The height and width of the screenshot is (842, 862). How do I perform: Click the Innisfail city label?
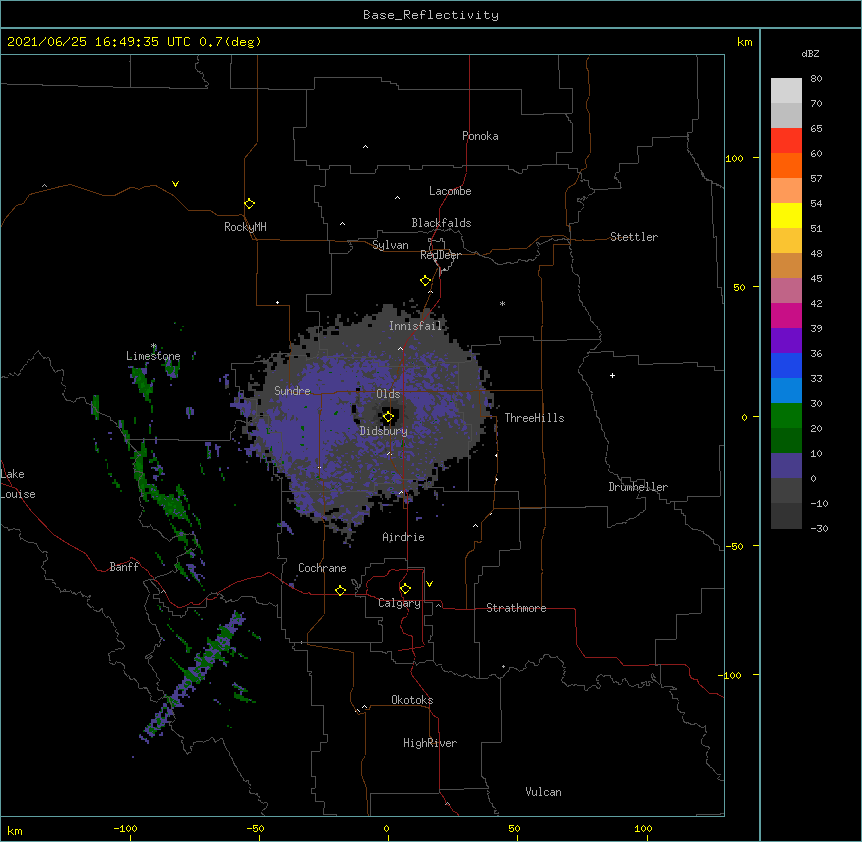point(416,326)
